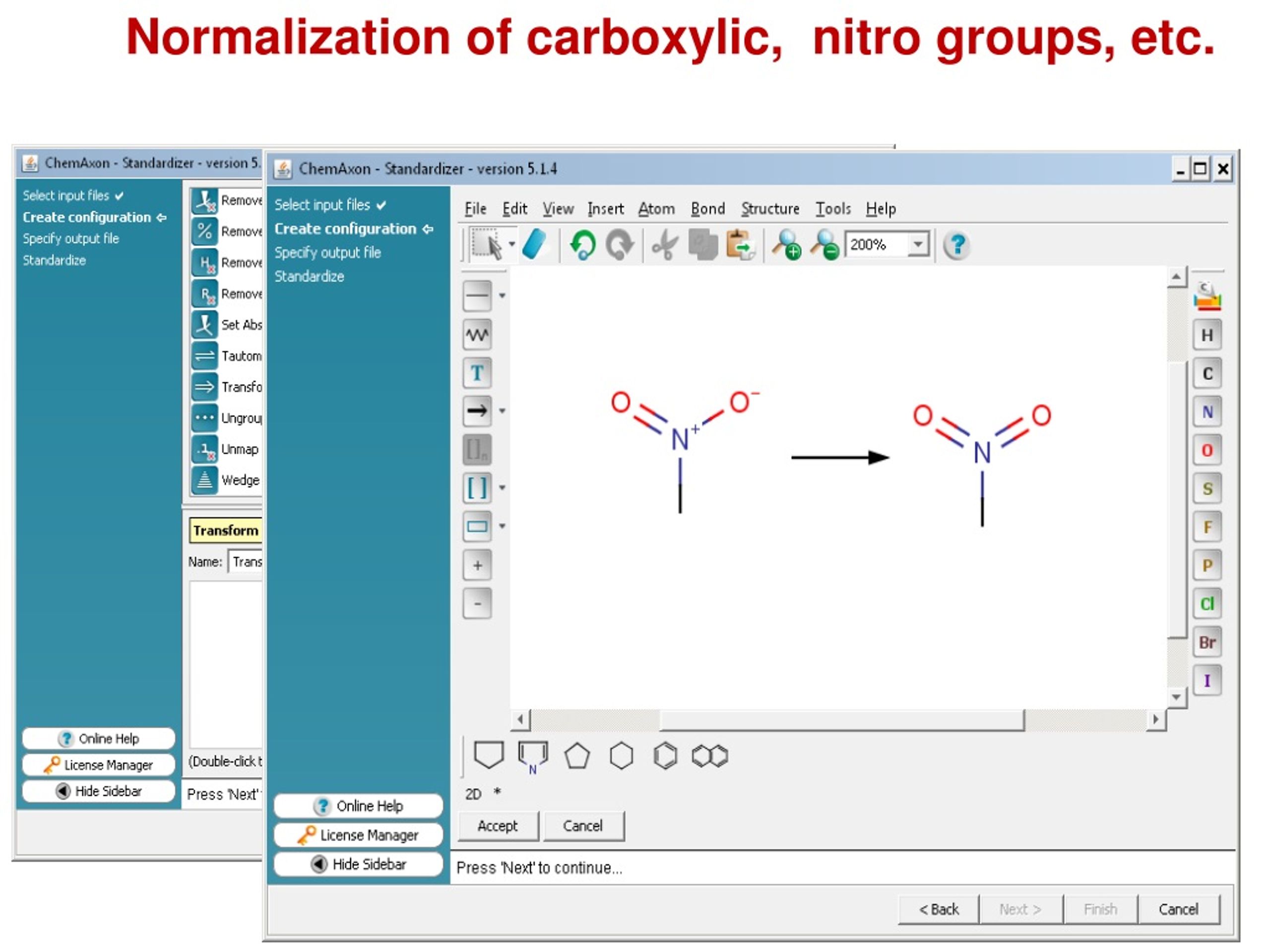Open the 200% zoom dropdown
This screenshot has height=952, width=1270.
(919, 244)
